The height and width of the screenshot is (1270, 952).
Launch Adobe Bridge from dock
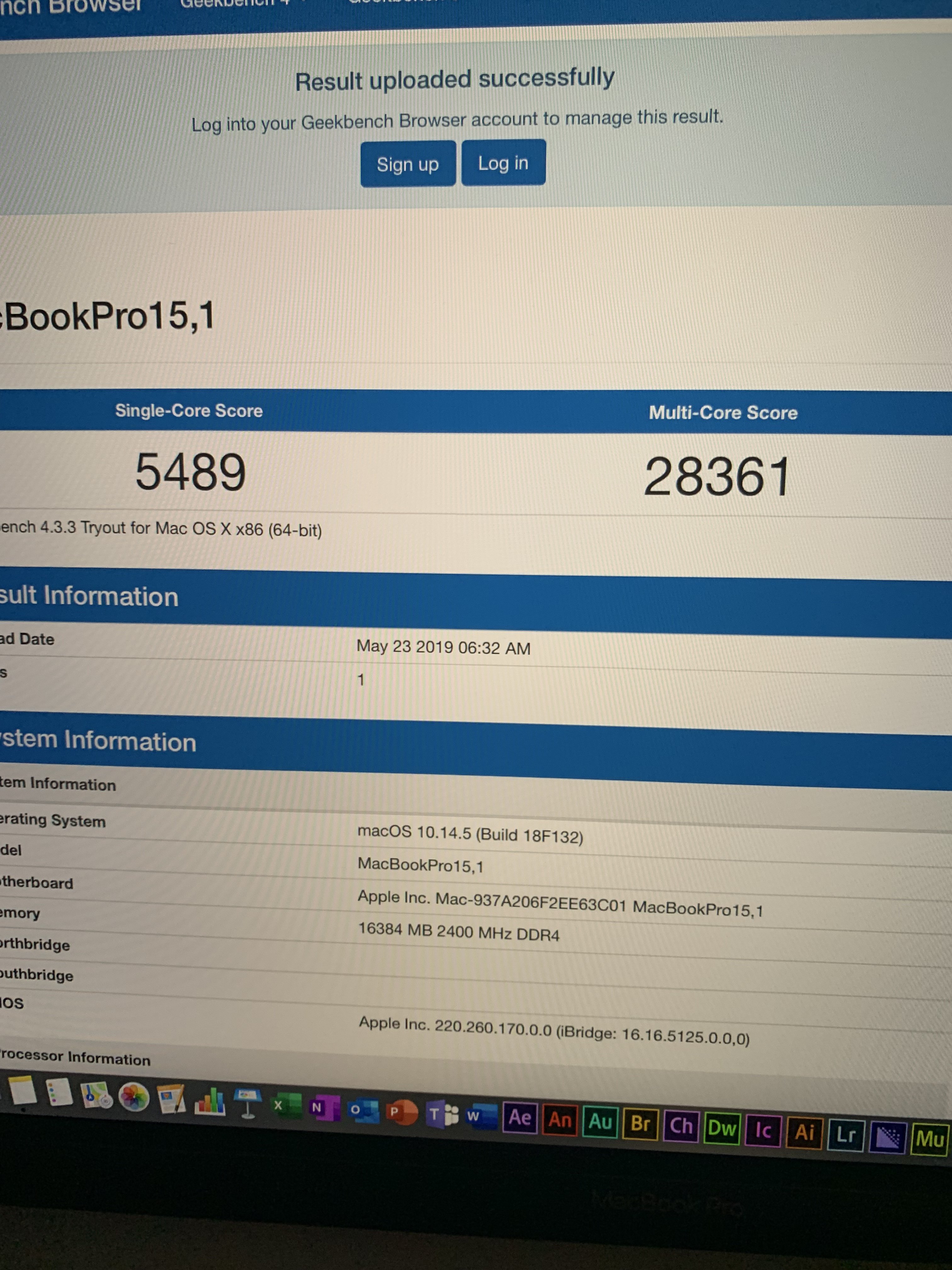(x=640, y=1123)
